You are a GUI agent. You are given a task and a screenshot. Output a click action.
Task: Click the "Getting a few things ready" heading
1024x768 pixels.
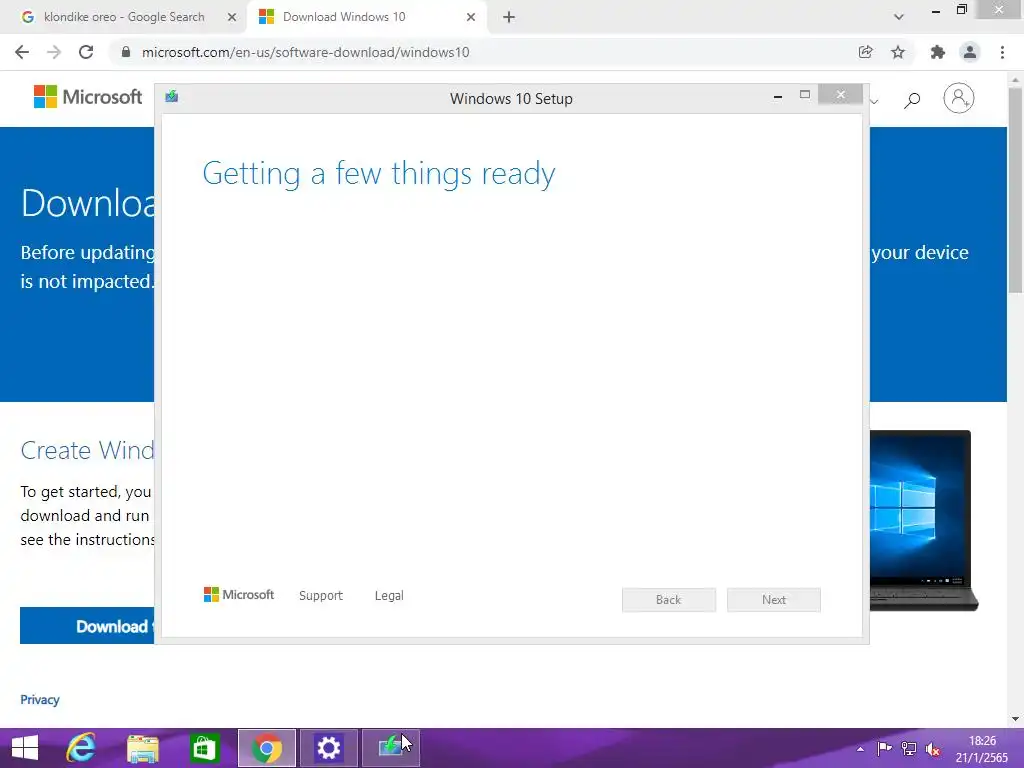coord(379,174)
